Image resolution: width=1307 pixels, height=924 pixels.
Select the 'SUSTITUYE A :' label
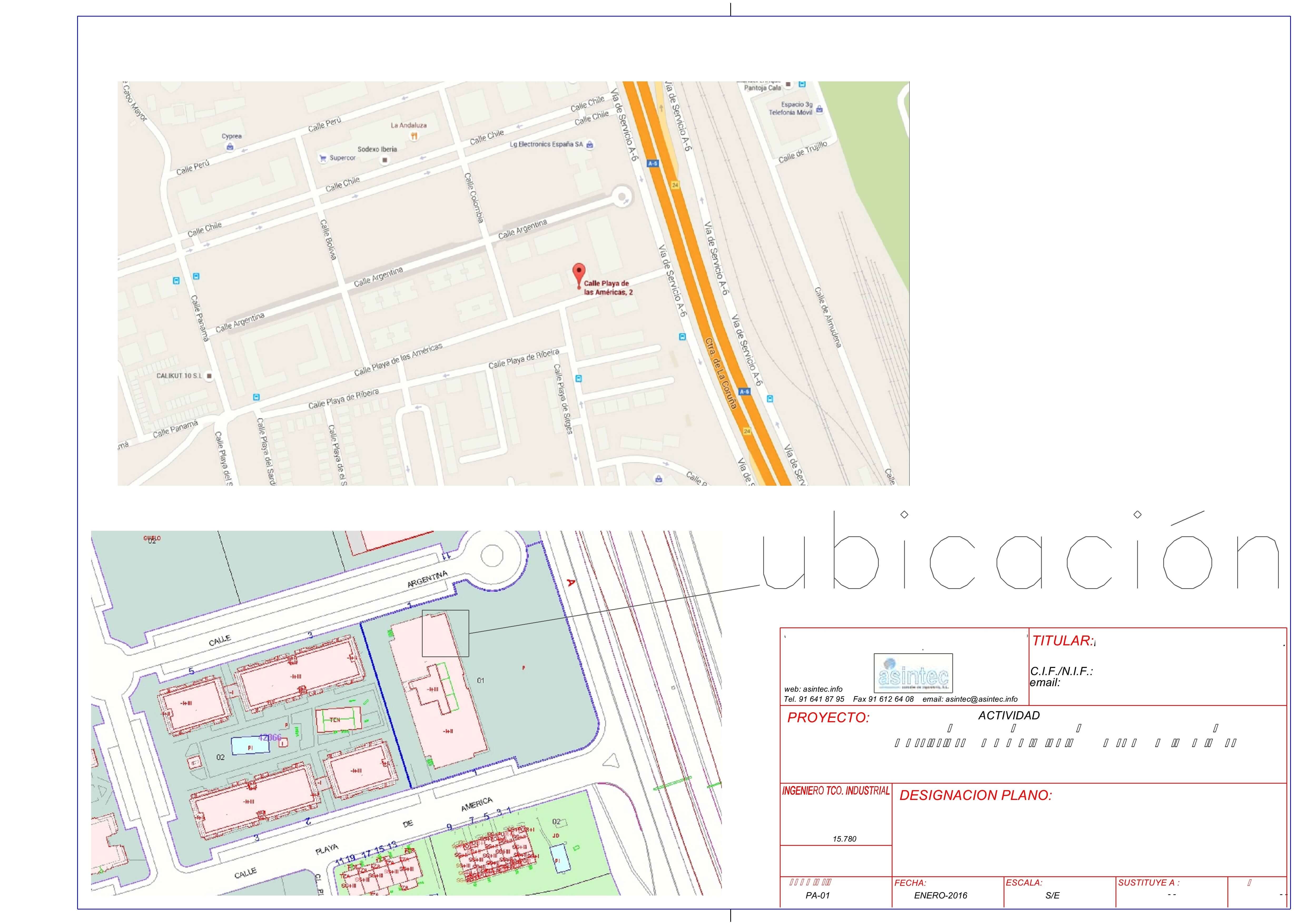pyautogui.click(x=1149, y=883)
